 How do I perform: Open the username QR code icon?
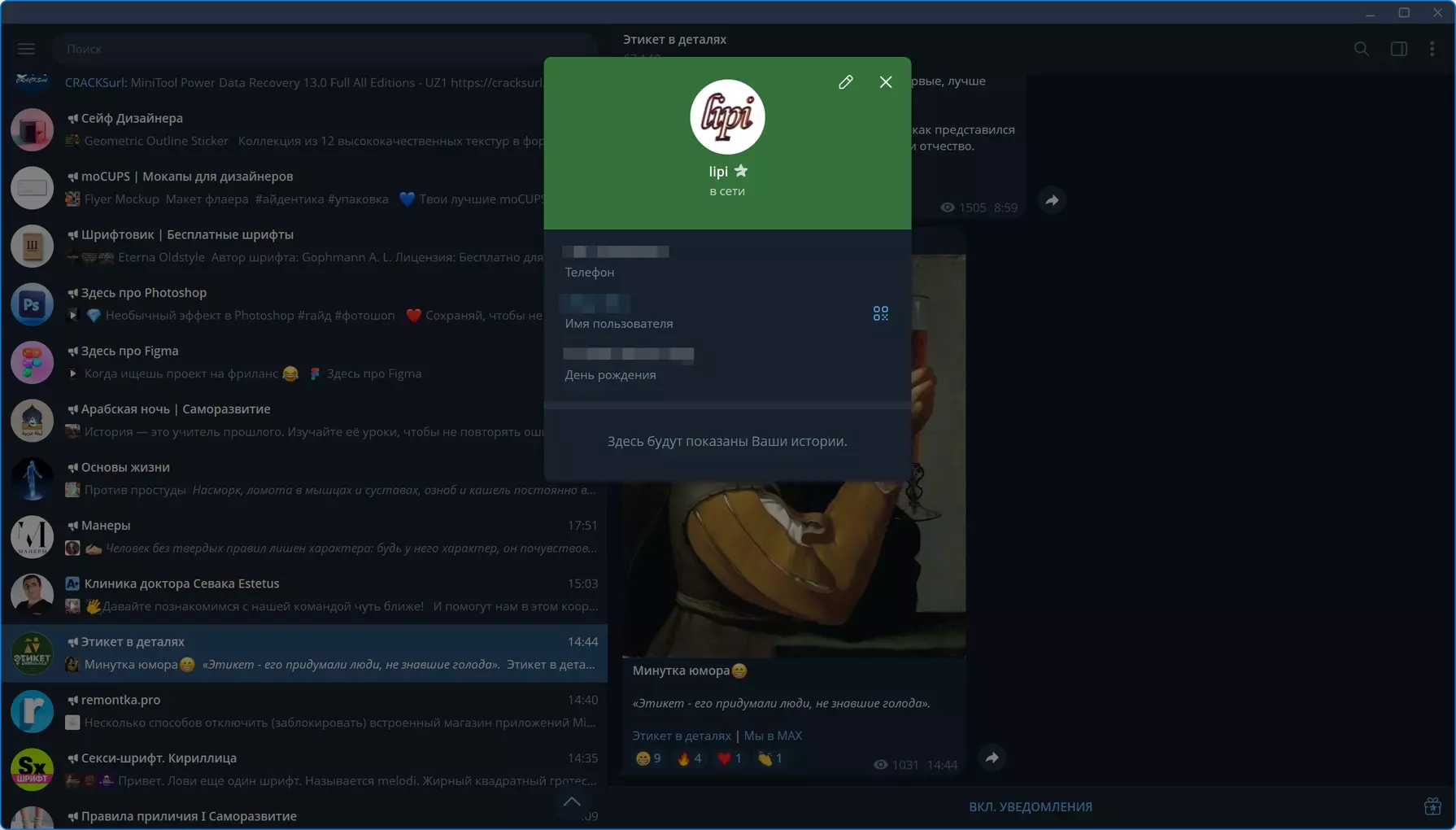point(880,313)
